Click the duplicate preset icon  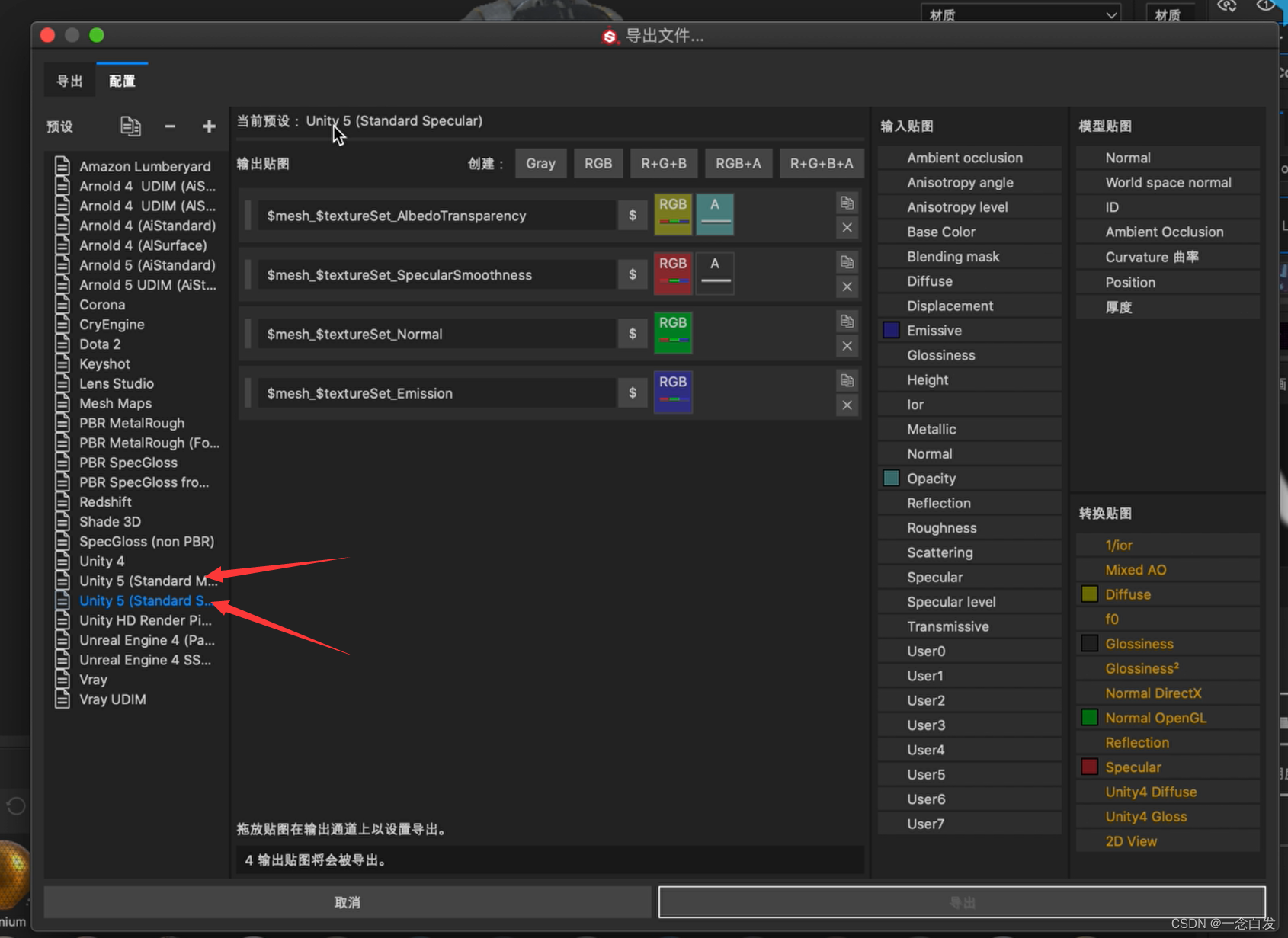coord(130,126)
